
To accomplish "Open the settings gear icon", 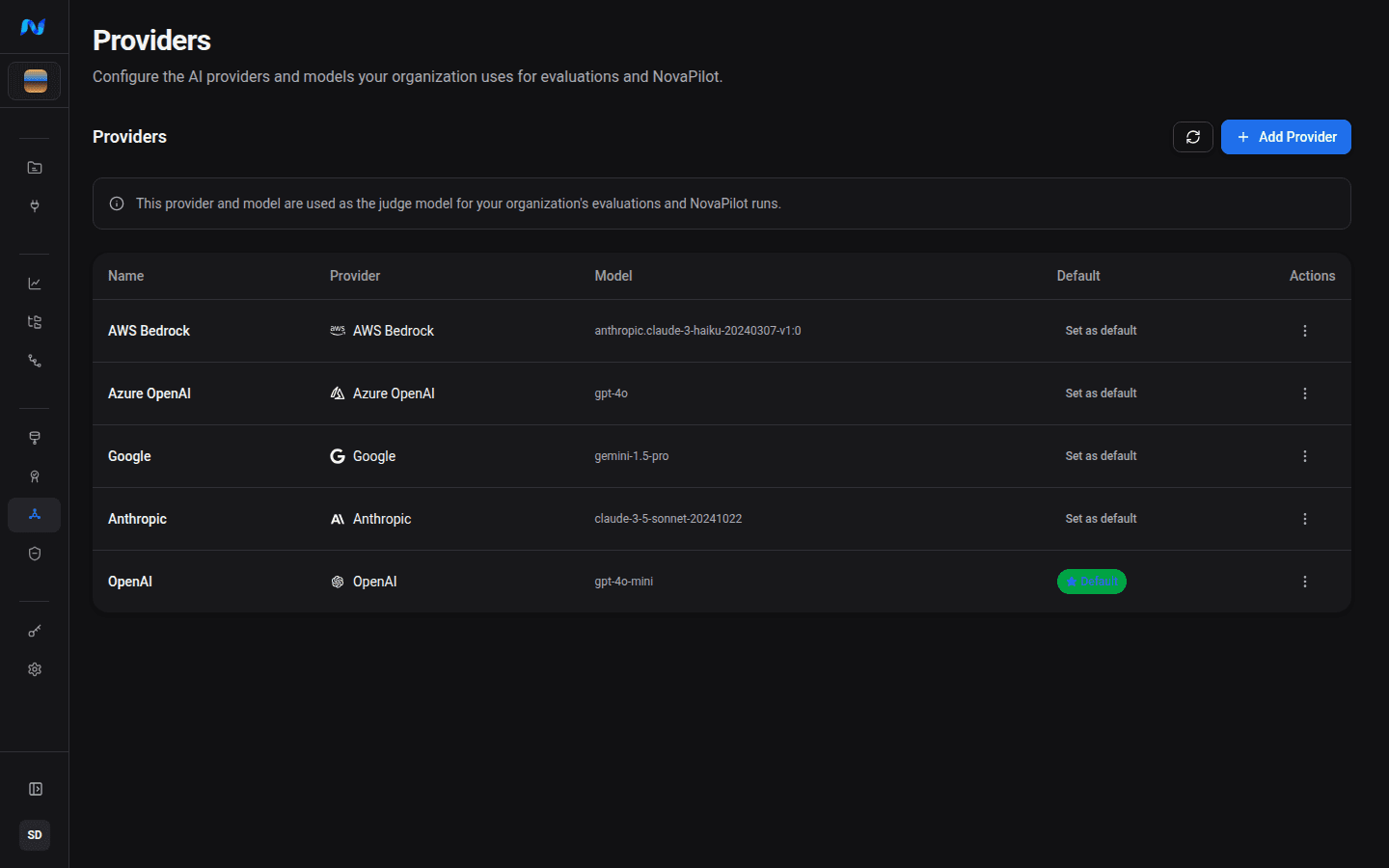I will [x=35, y=669].
